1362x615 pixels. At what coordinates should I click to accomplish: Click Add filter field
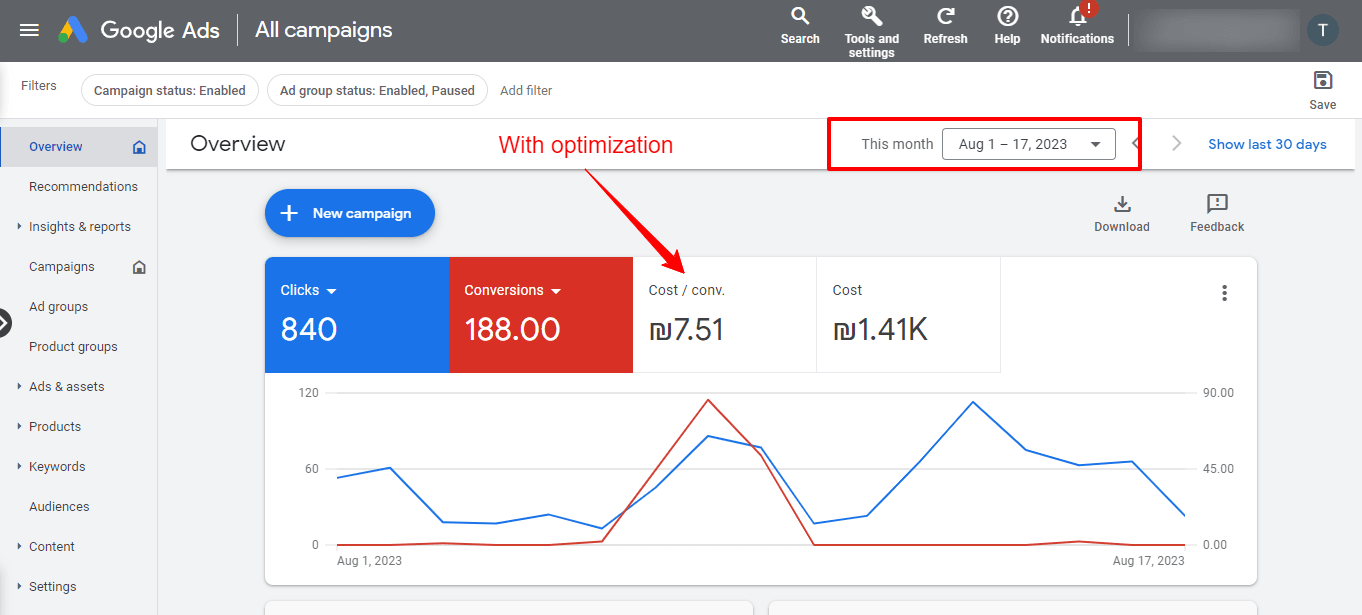(526, 91)
